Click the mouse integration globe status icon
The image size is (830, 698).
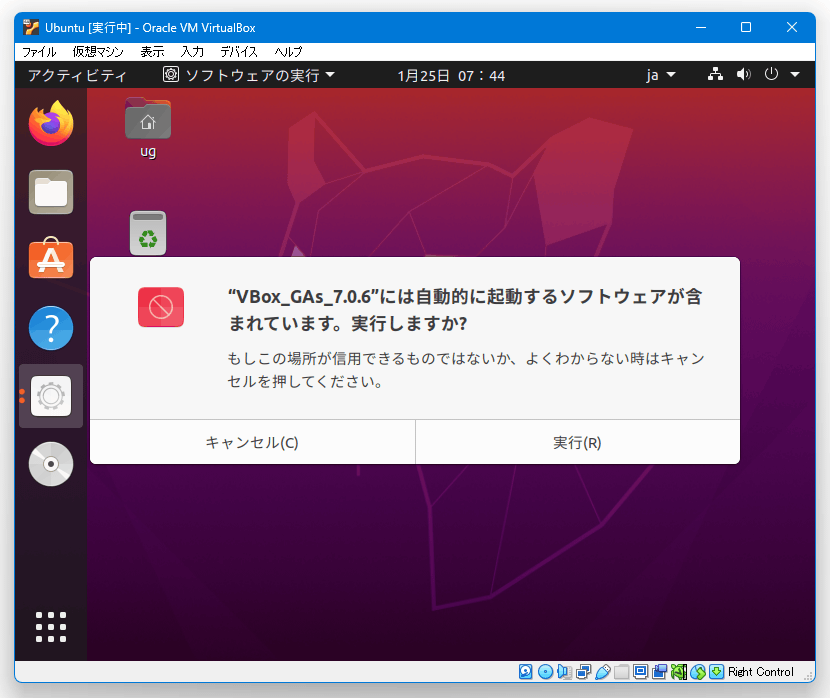point(698,672)
